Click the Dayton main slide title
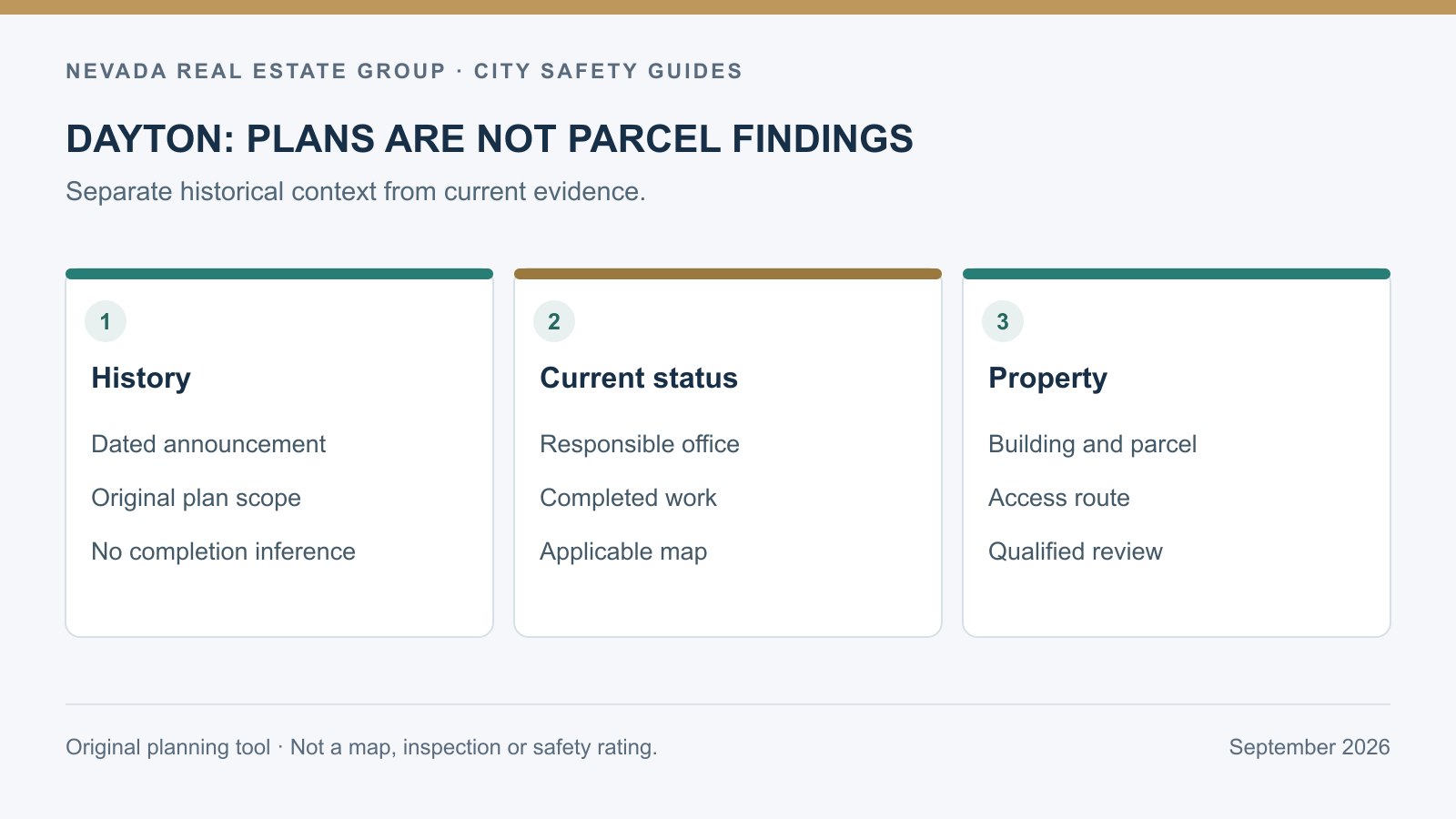Viewport: 1456px width, 819px height. [490, 139]
